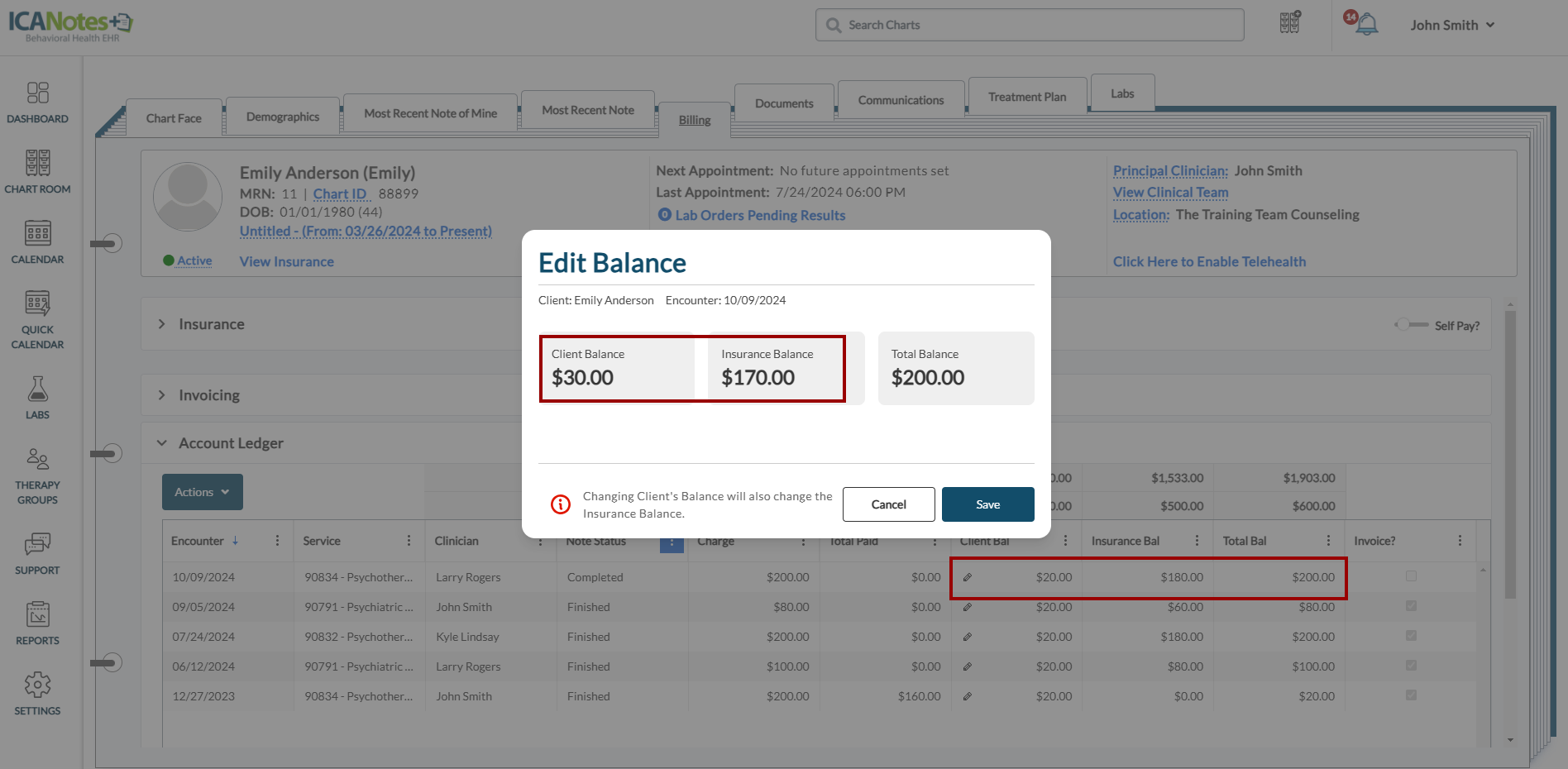This screenshot has height=769, width=1568.
Task: Switch to the Treatment Plan tab
Action: 1026,97
